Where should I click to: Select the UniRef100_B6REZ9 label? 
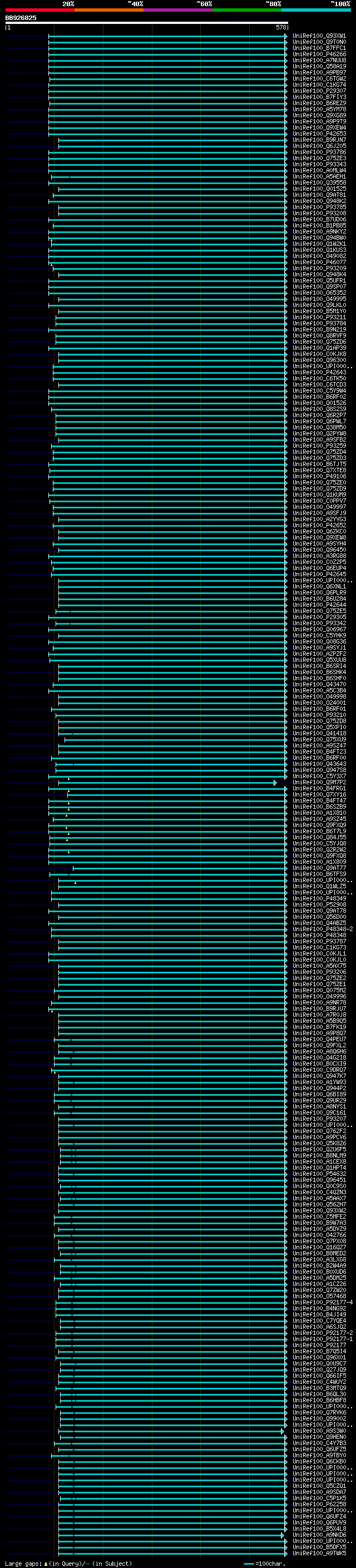[319, 103]
